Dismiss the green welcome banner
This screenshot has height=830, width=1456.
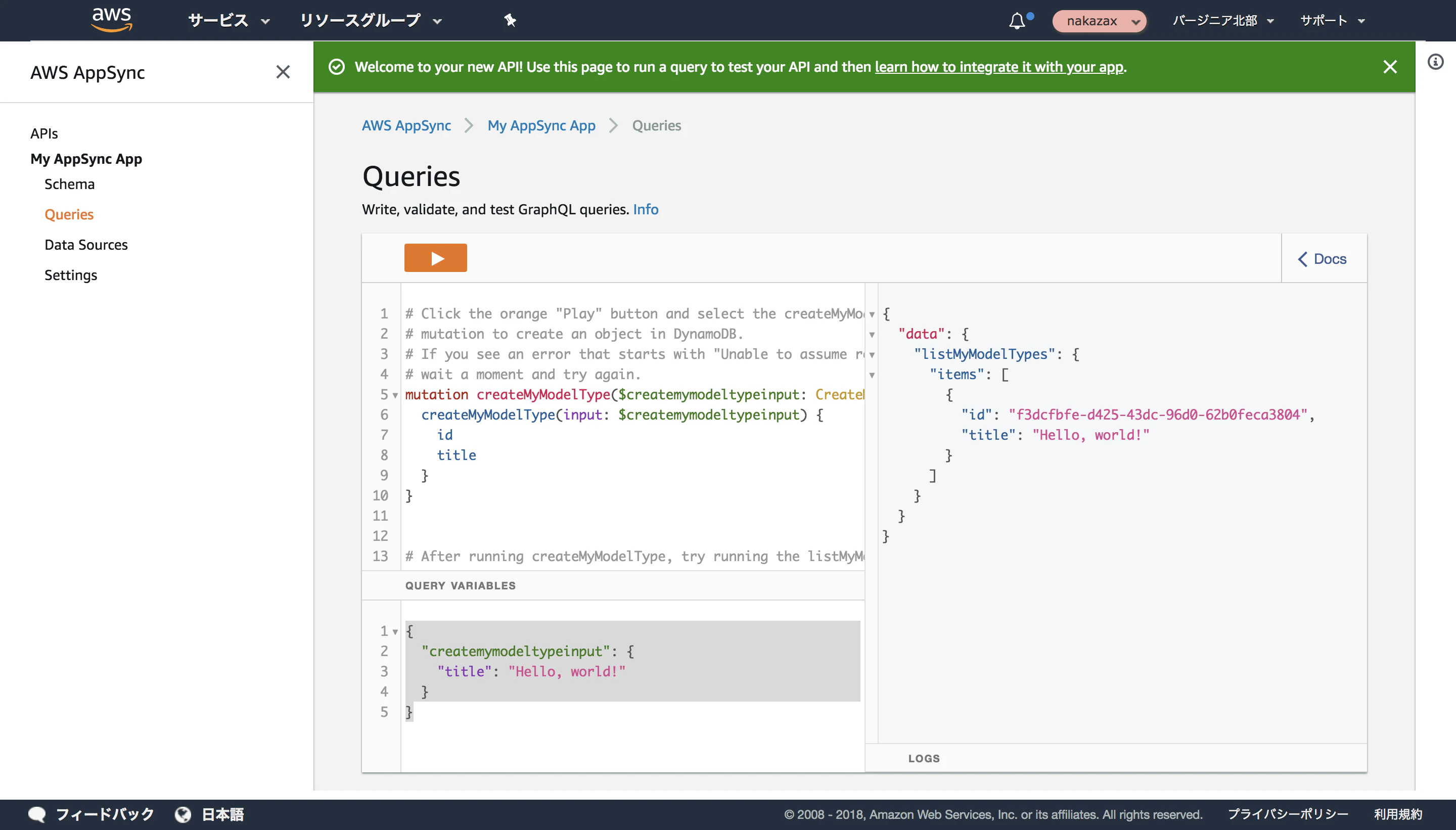click(1390, 67)
